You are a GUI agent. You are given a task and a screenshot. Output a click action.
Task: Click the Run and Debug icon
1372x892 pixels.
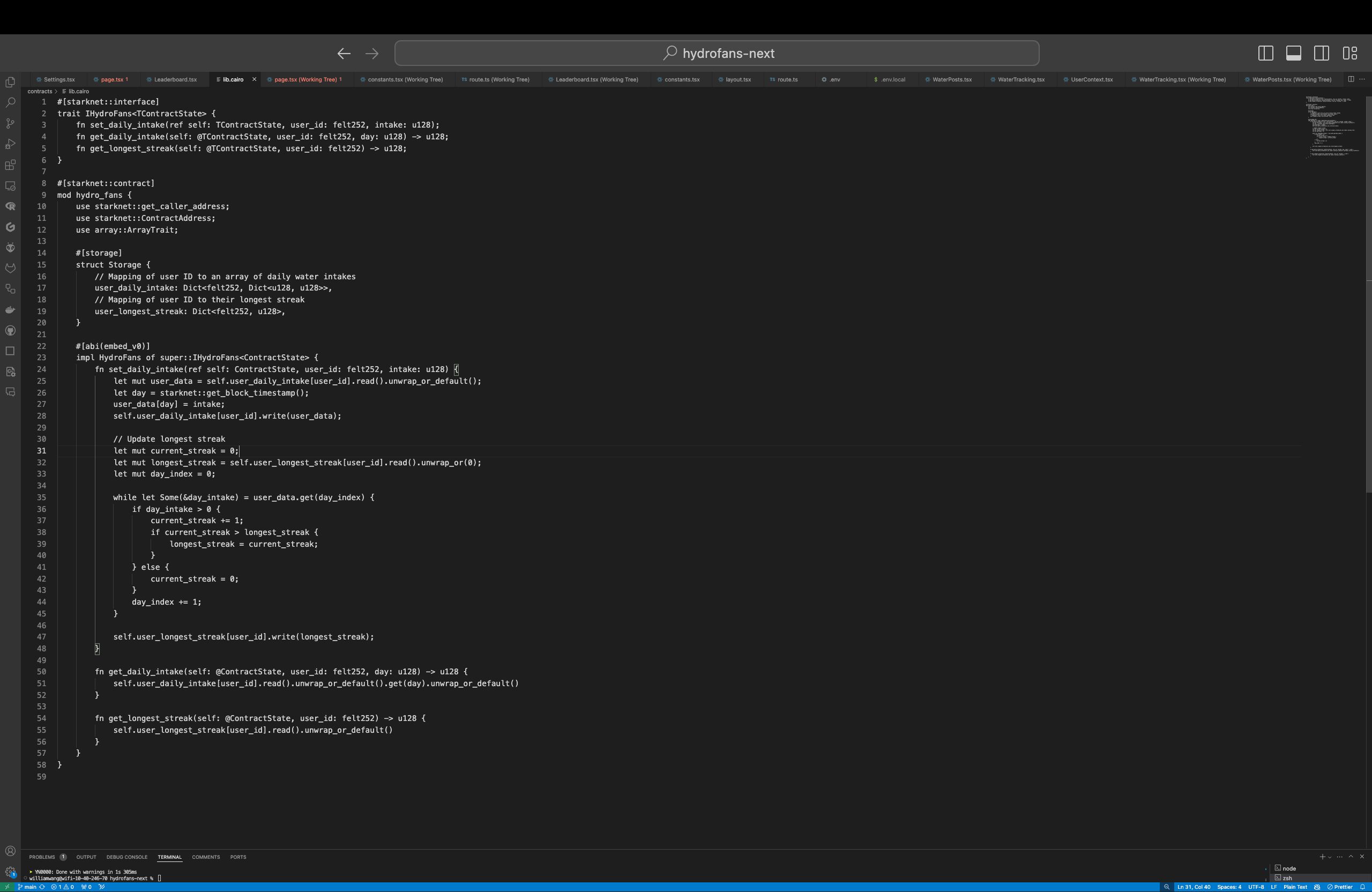coord(11,143)
